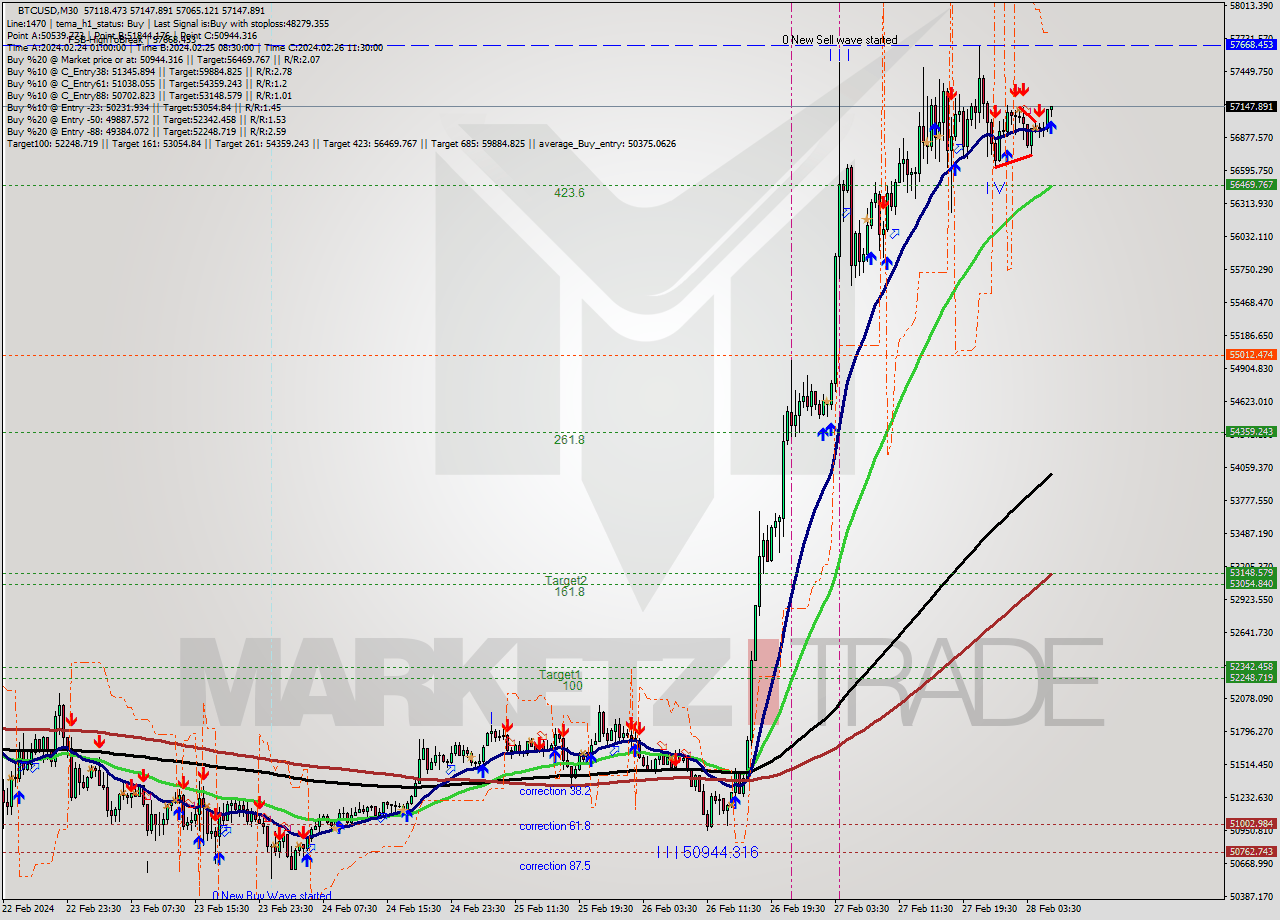Click the 51002.984 red price tag
This screenshot has width=1280, height=920.
tap(1252, 824)
